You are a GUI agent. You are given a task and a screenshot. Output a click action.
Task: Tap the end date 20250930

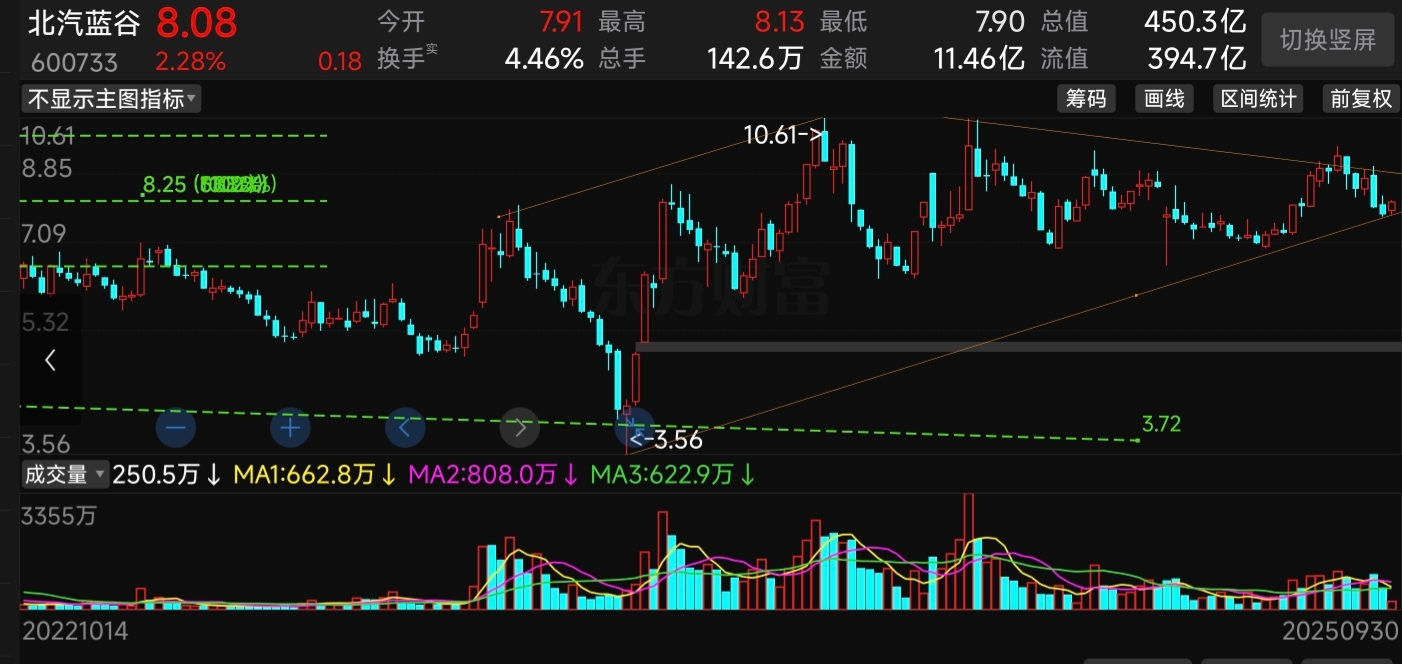click(1341, 633)
